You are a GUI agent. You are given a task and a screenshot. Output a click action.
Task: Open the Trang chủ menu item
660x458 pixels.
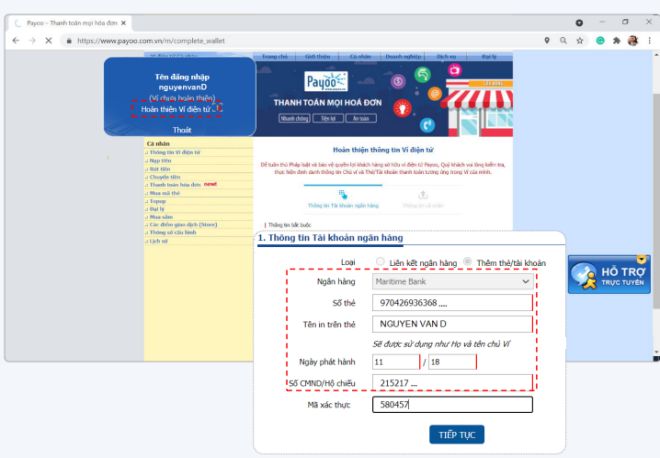click(275, 56)
